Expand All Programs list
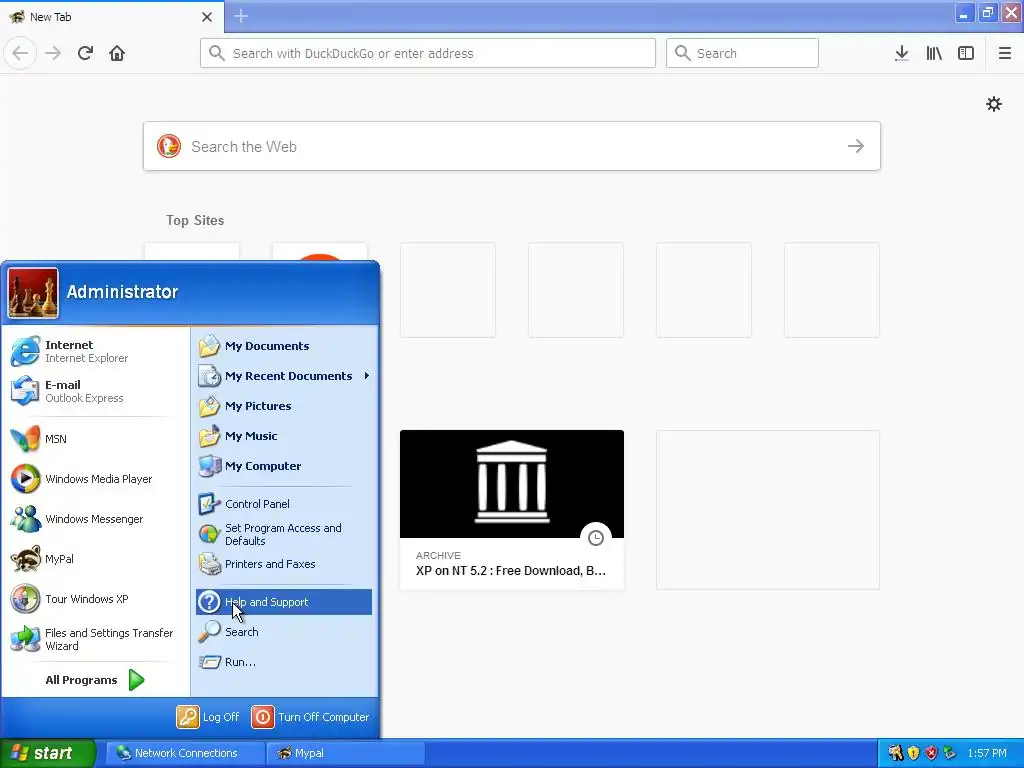 (x=95, y=680)
